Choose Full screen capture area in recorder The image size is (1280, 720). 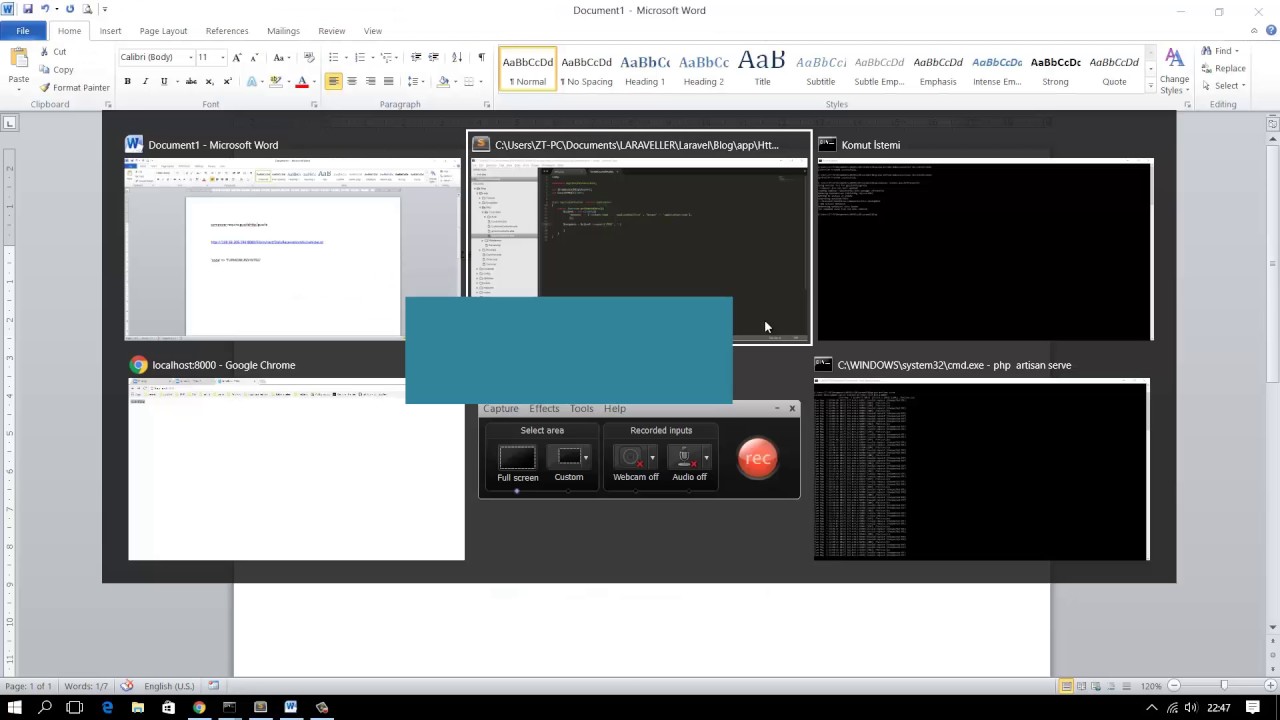(518, 458)
